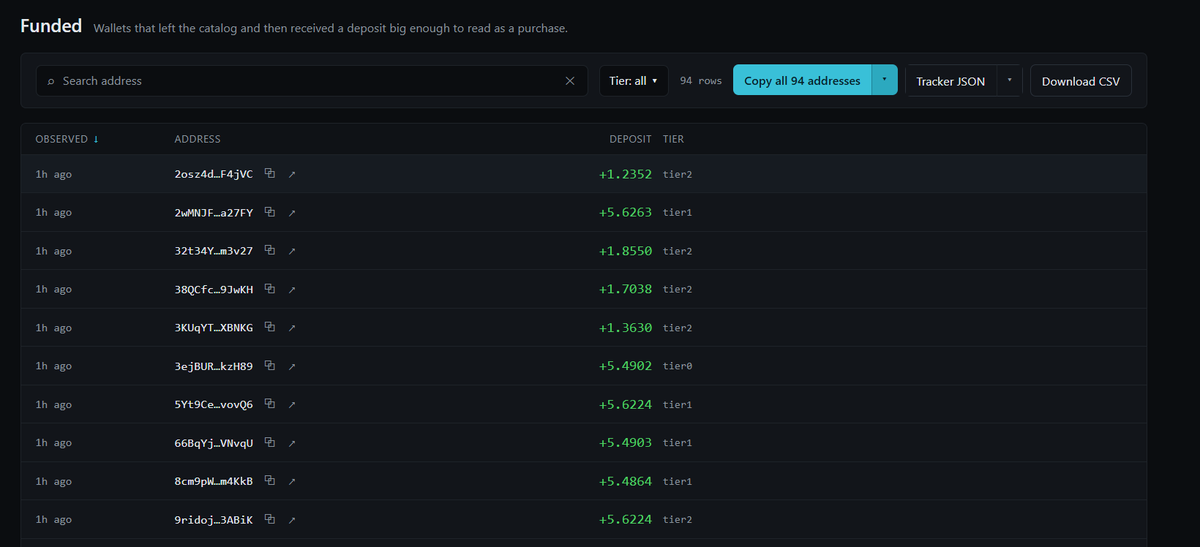Copy address 66BqYj…VNvqU with copy icon

(x=270, y=443)
